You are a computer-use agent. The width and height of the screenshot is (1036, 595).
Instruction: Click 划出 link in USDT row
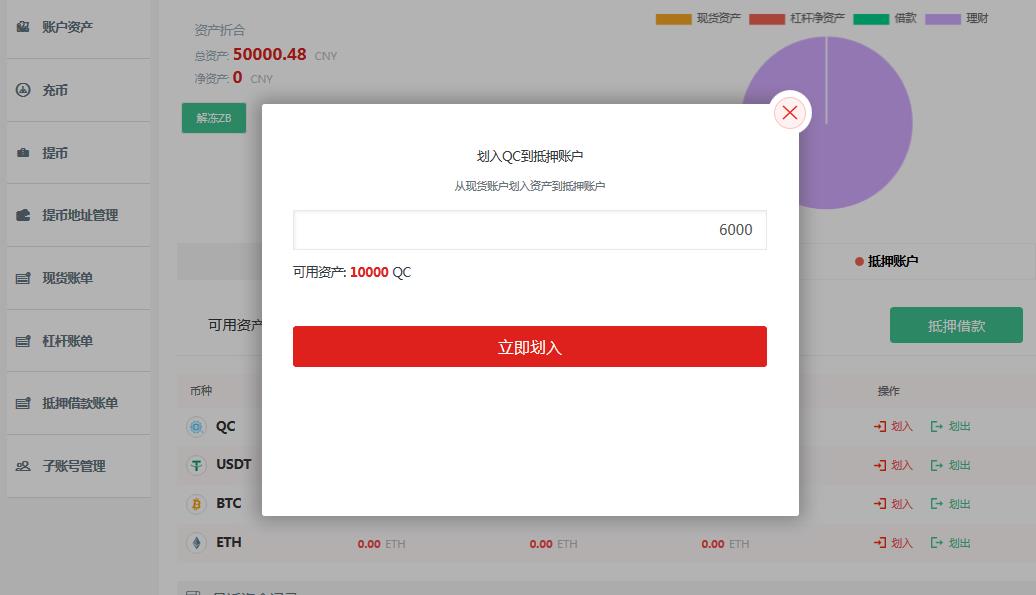tap(950, 466)
